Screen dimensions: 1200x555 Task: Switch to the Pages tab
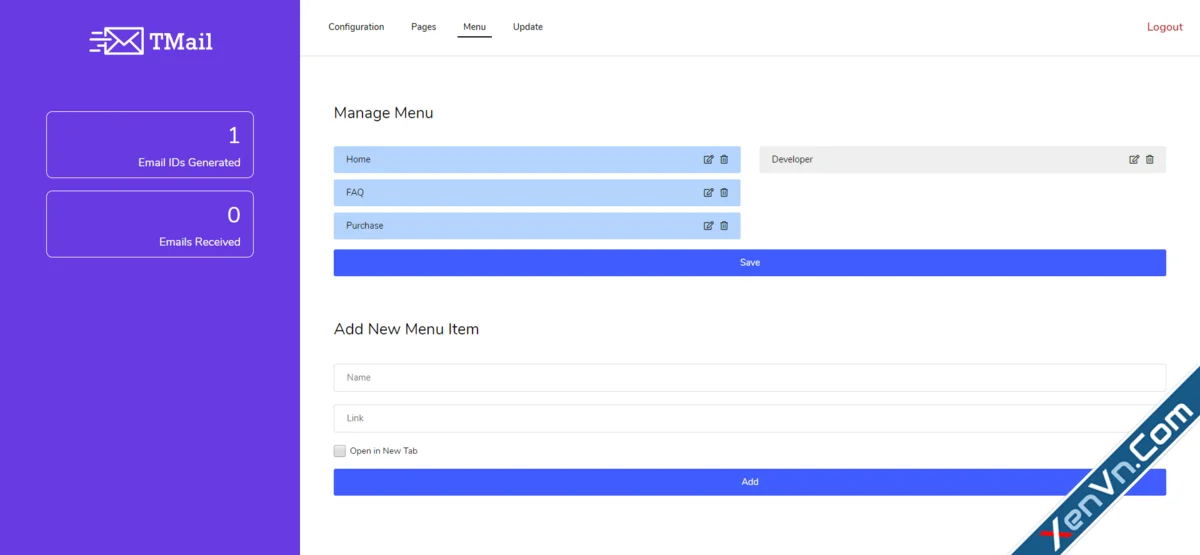424,27
